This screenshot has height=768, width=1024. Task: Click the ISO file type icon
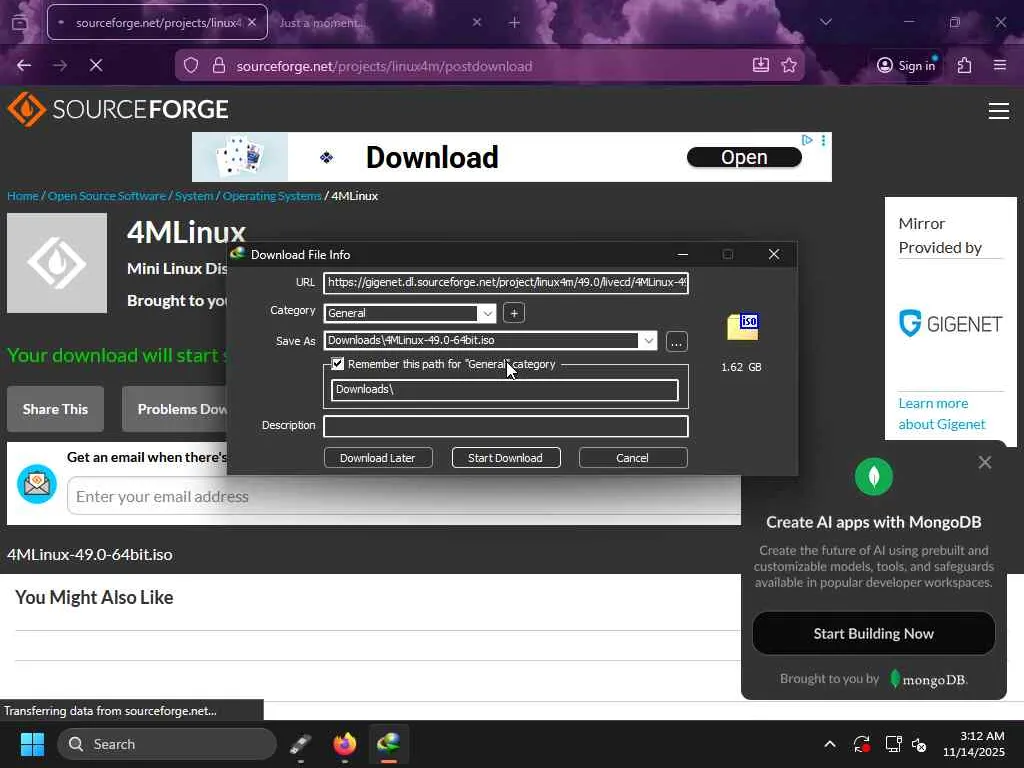(x=743, y=327)
